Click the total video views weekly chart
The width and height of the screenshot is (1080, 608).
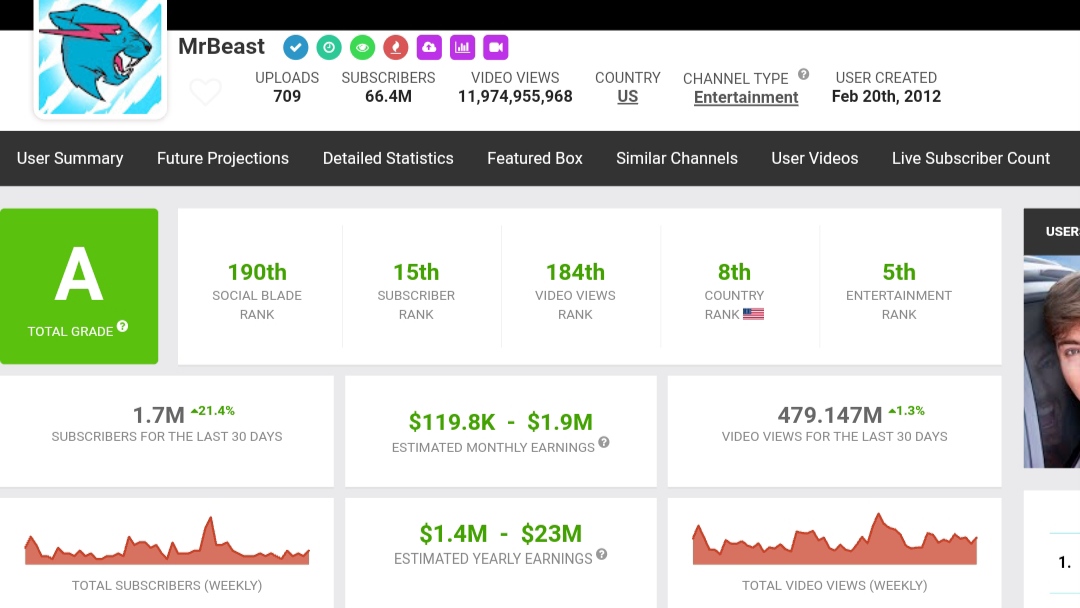pos(835,539)
